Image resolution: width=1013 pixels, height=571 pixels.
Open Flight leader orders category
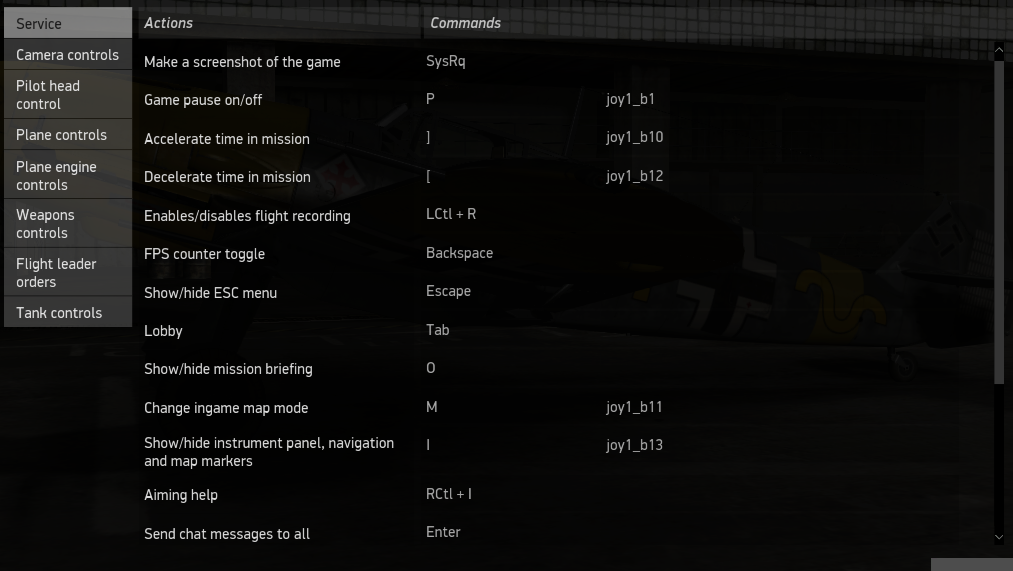66,273
